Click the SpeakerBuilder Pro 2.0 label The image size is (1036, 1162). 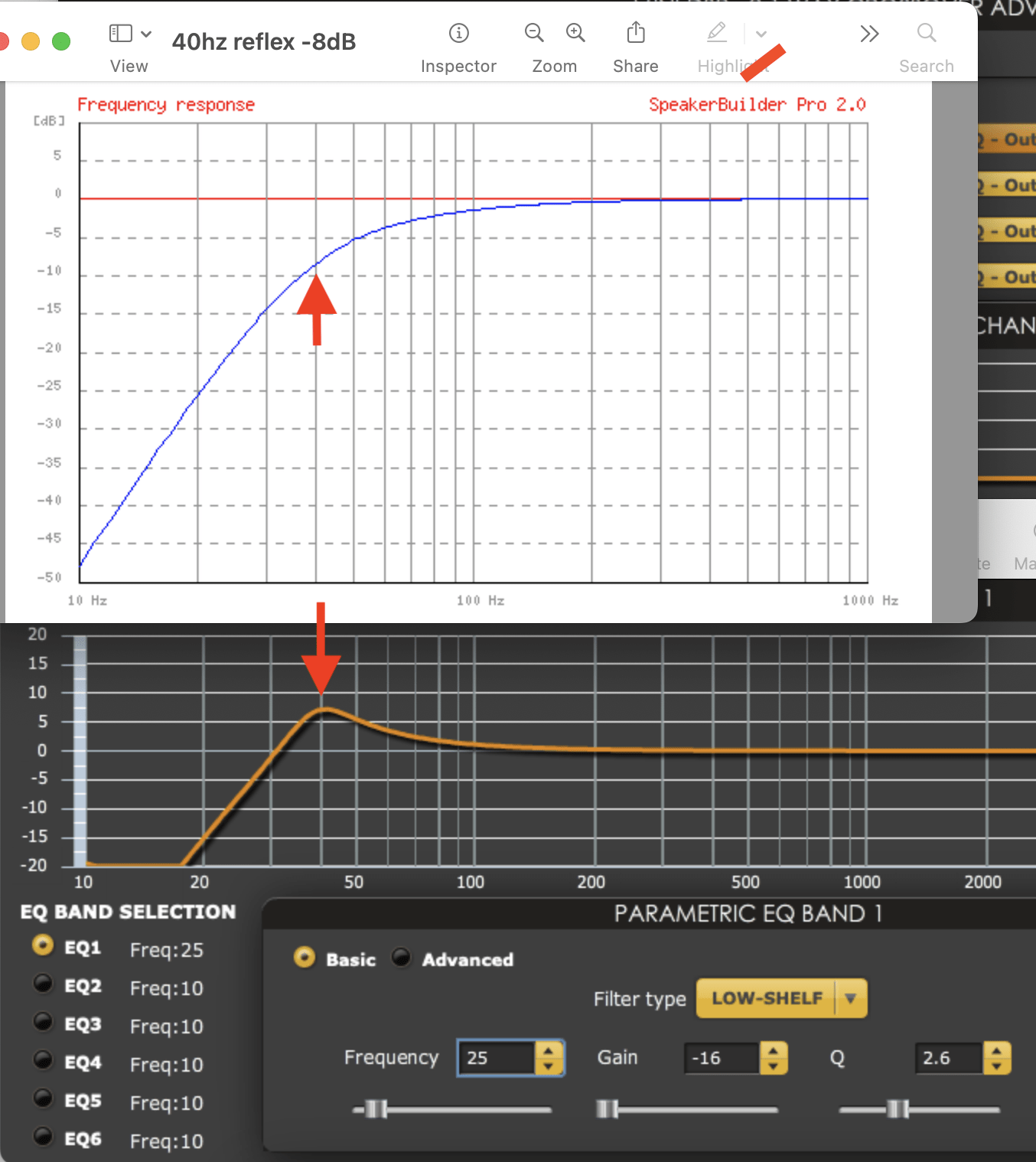[757, 104]
